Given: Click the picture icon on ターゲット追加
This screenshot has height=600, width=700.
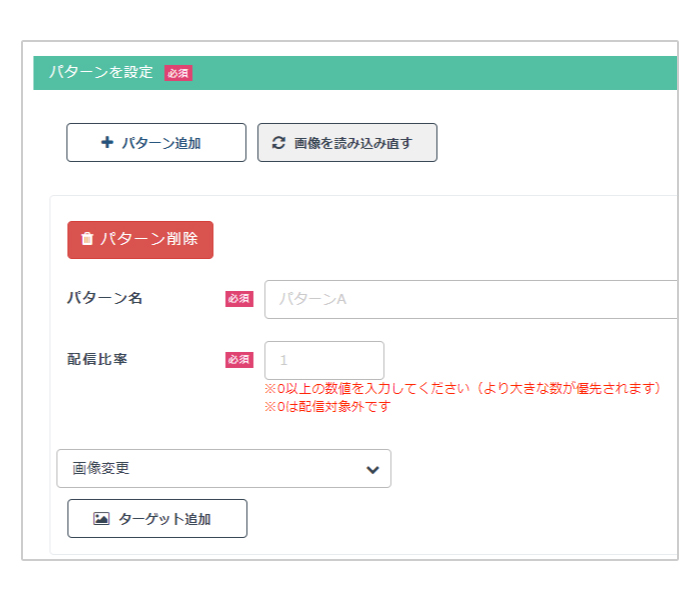Looking at the screenshot, I should click(101, 518).
